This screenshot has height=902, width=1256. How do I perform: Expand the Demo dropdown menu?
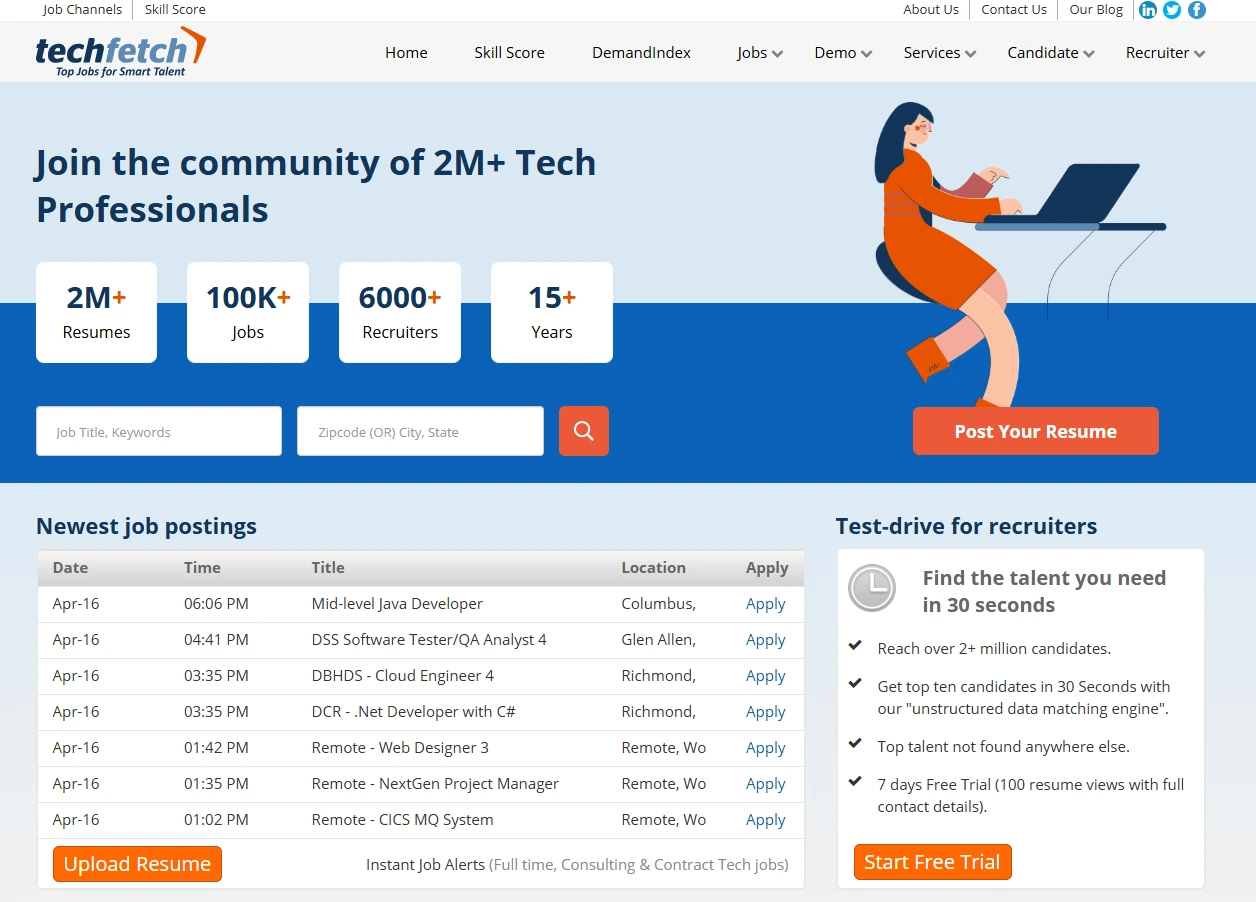coord(843,53)
